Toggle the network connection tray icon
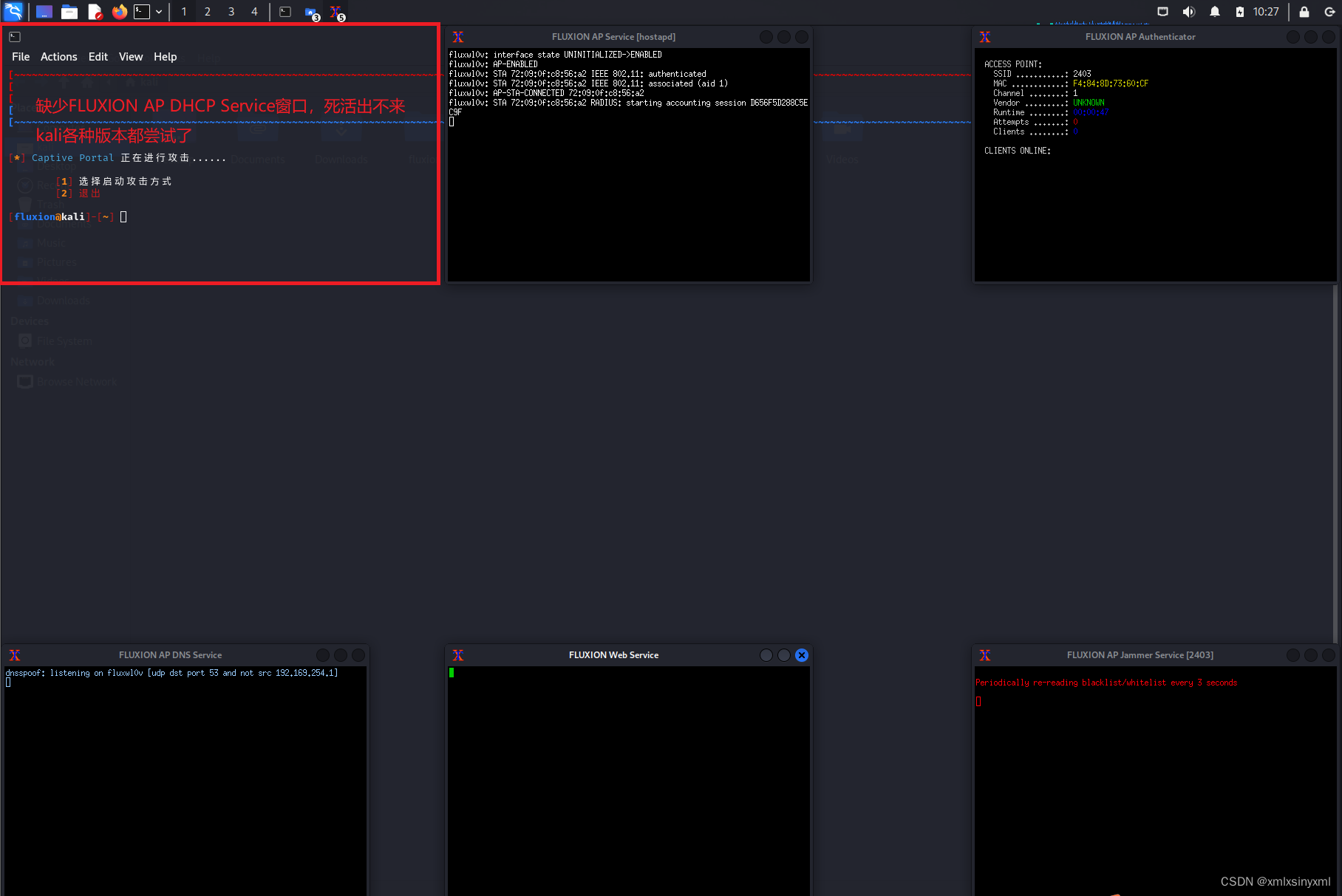The height and width of the screenshot is (896, 1342). click(x=1162, y=11)
